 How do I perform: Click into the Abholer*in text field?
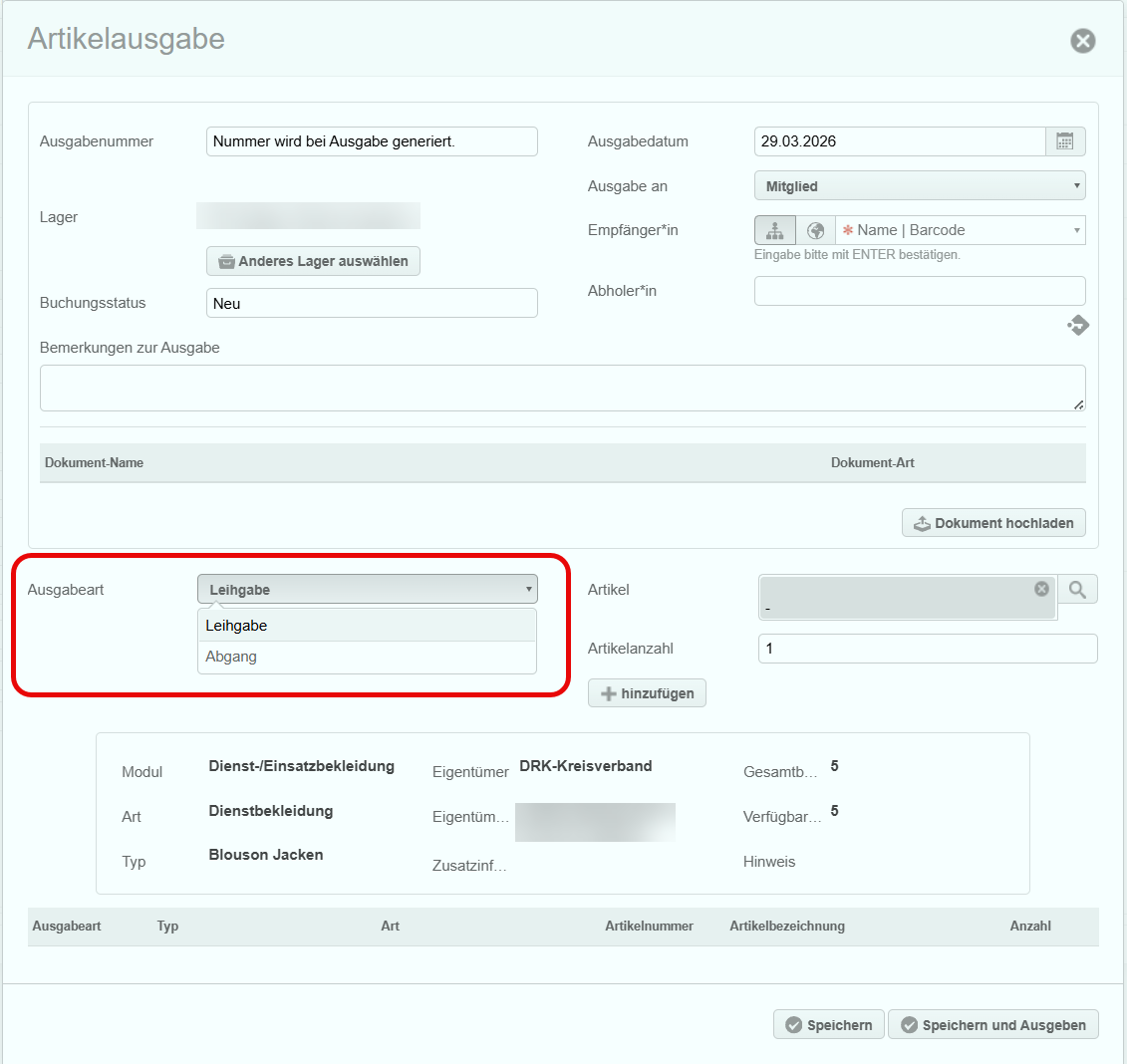(919, 291)
